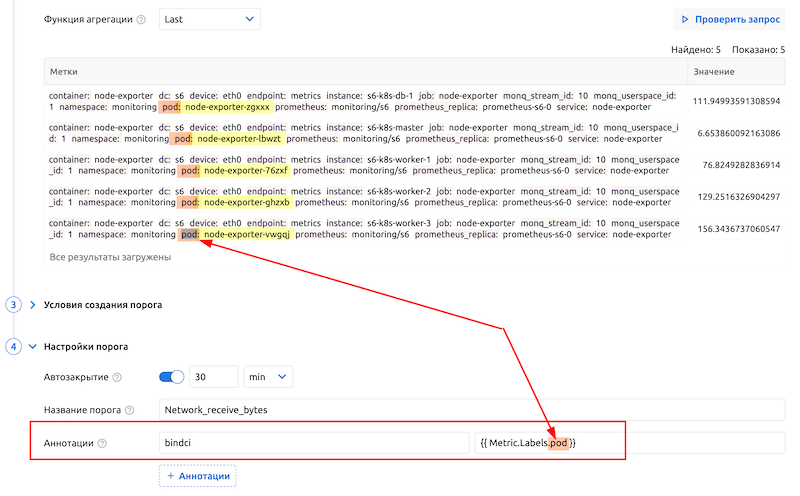Select the result row for node-exporter-zgxxx
This screenshot has width=800, height=496.
365,101
